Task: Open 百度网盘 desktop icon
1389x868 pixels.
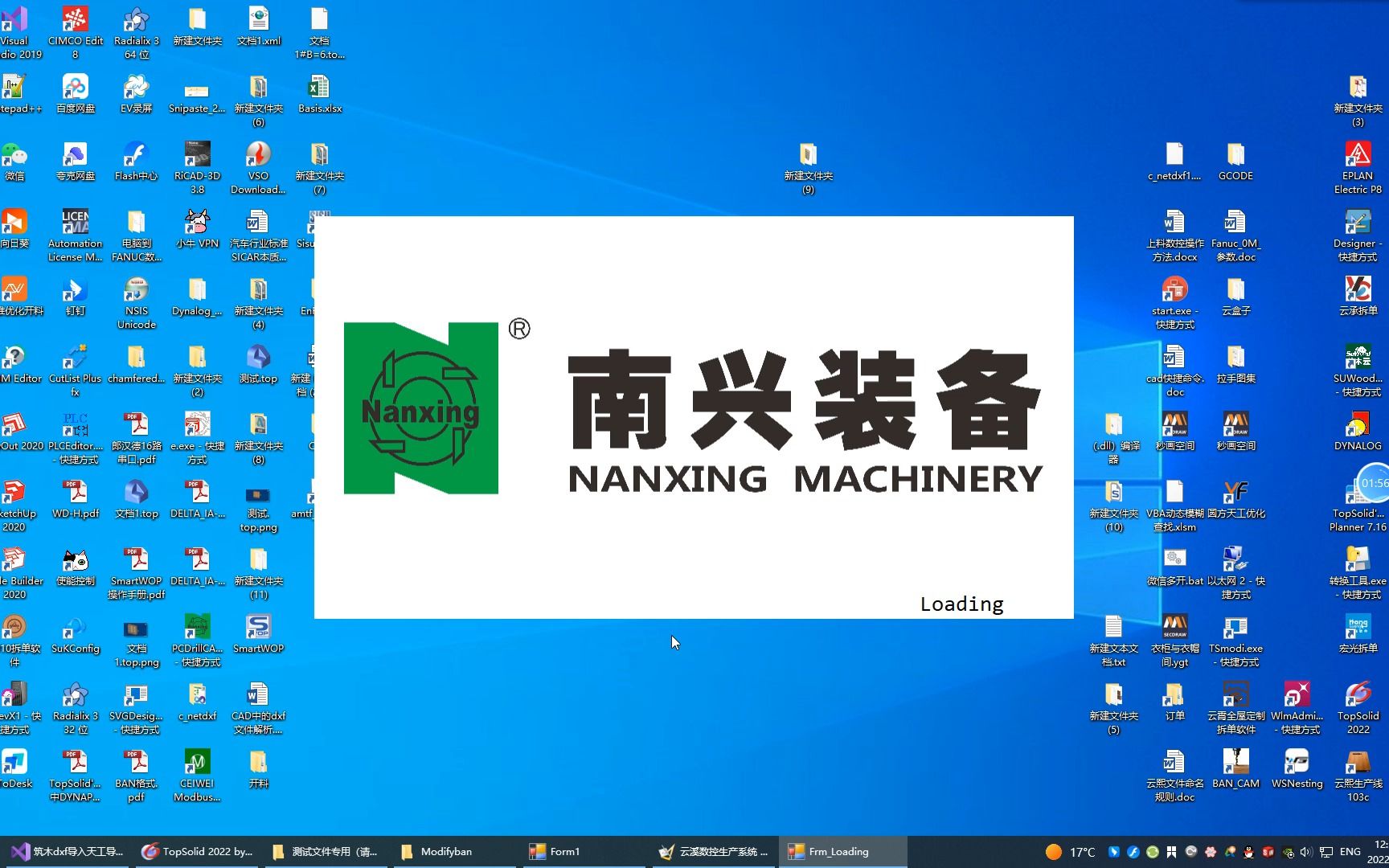Action: (76, 93)
